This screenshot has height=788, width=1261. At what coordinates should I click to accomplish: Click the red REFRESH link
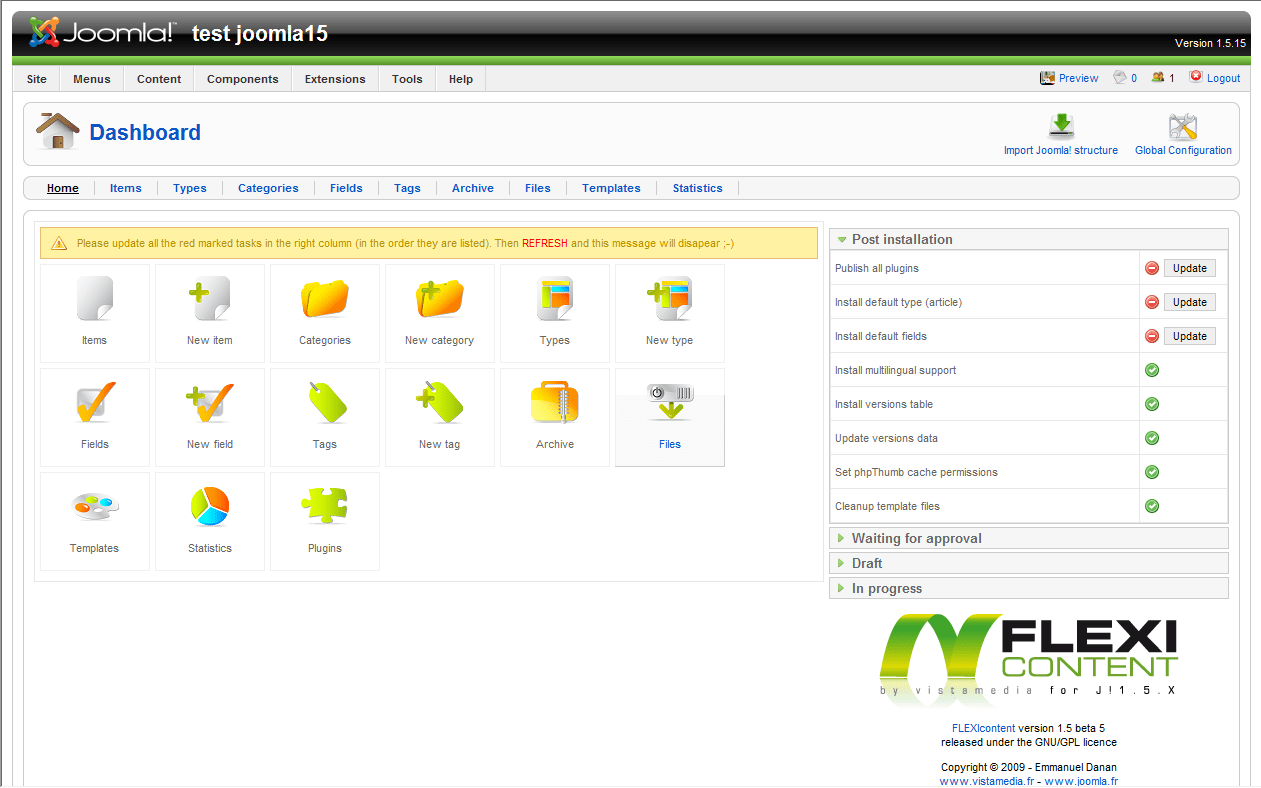pyautogui.click(x=545, y=243)
